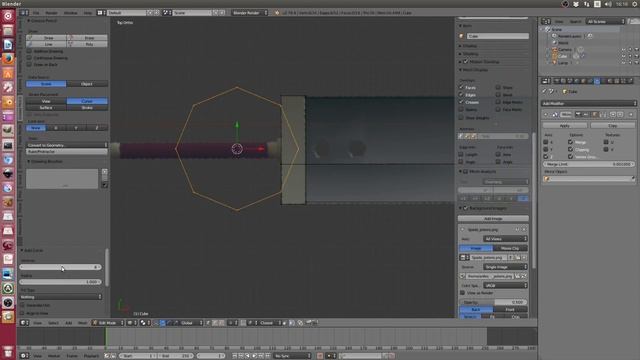The image size is (640, 360).
Task: Enable Generate UVs checkbox
Action: (x=22, y=305)
